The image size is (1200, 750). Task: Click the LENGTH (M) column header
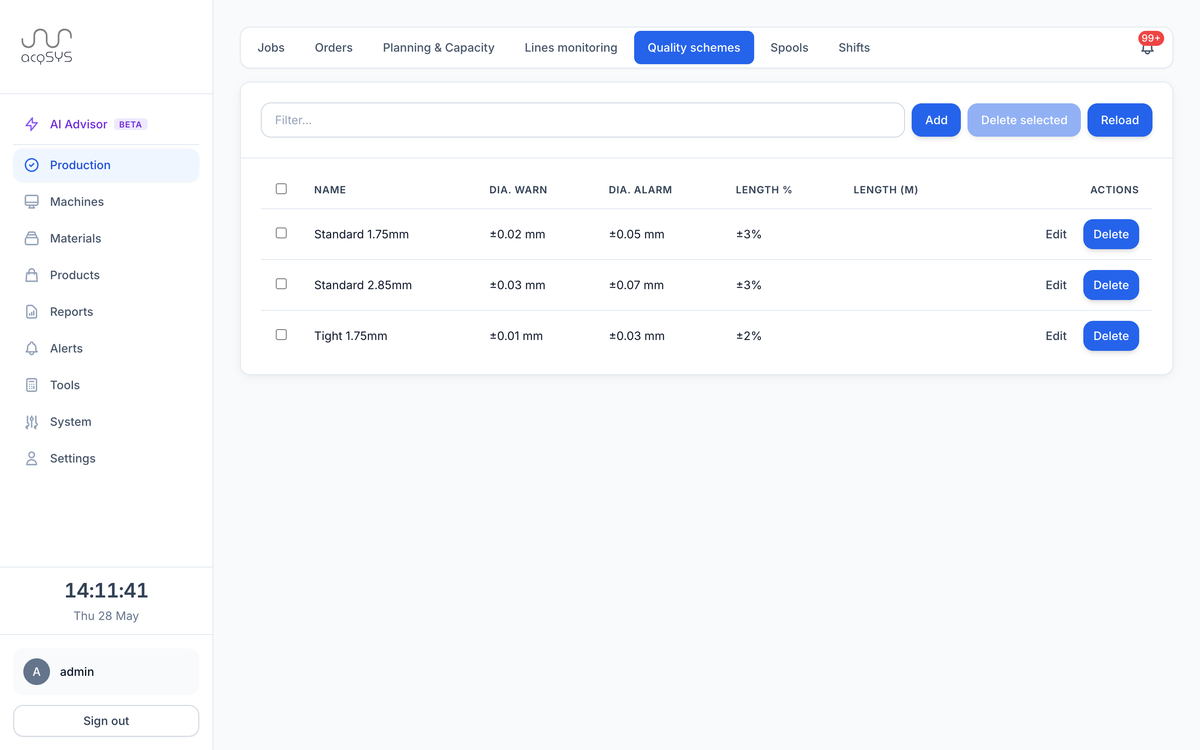pyautogui.click(x=886, y=190)
